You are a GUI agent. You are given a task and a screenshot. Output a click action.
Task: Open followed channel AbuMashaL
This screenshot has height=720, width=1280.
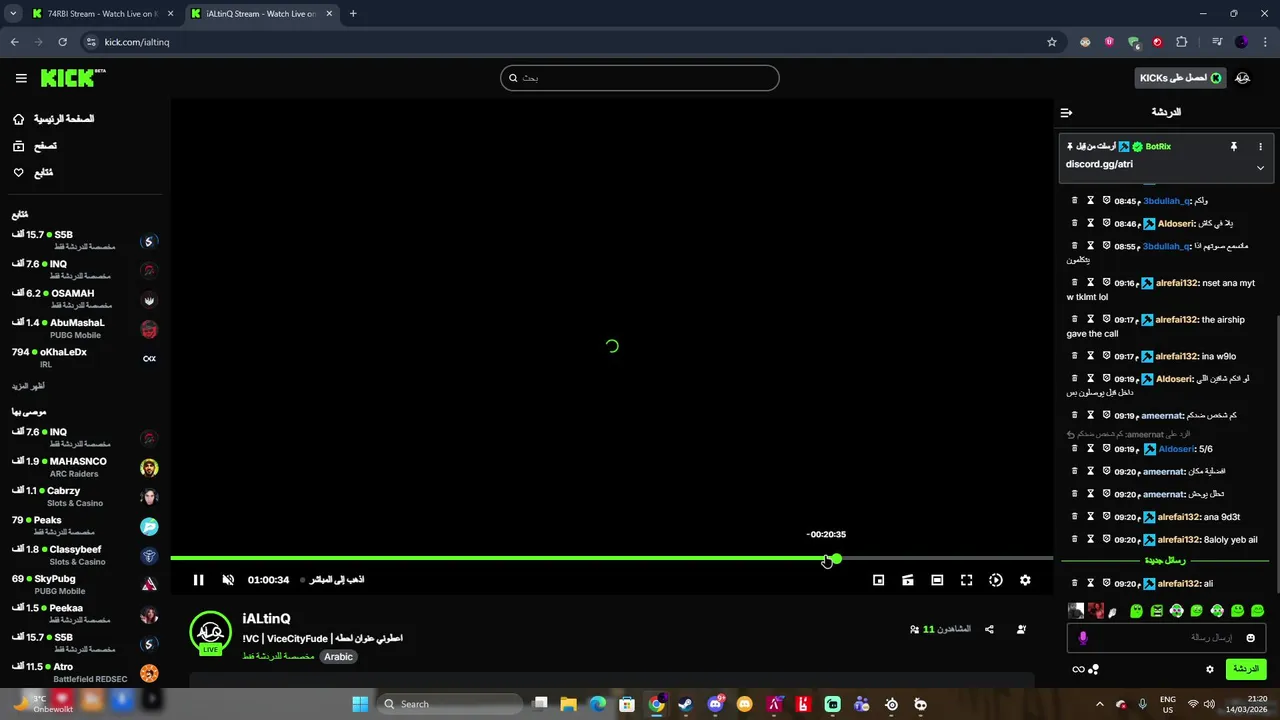[x=85, y=328]
